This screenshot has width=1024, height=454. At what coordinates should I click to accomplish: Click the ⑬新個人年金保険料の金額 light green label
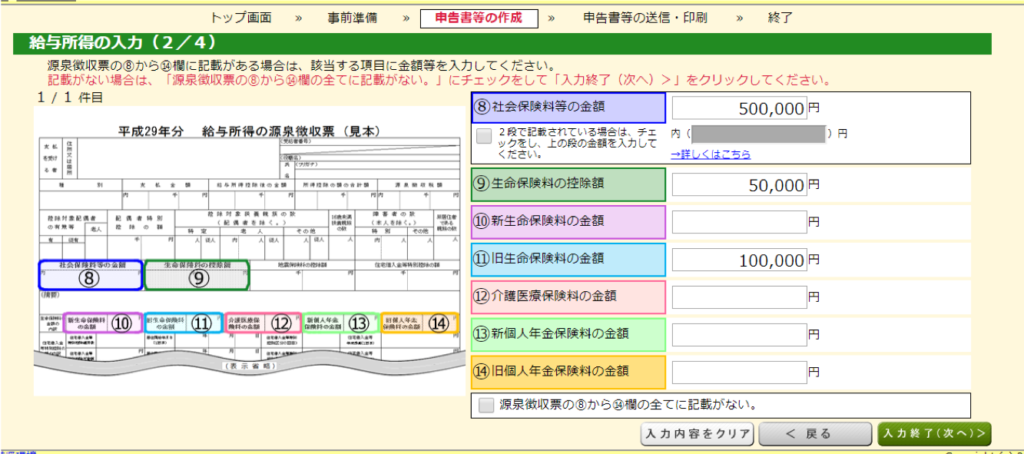pos(568,334)
